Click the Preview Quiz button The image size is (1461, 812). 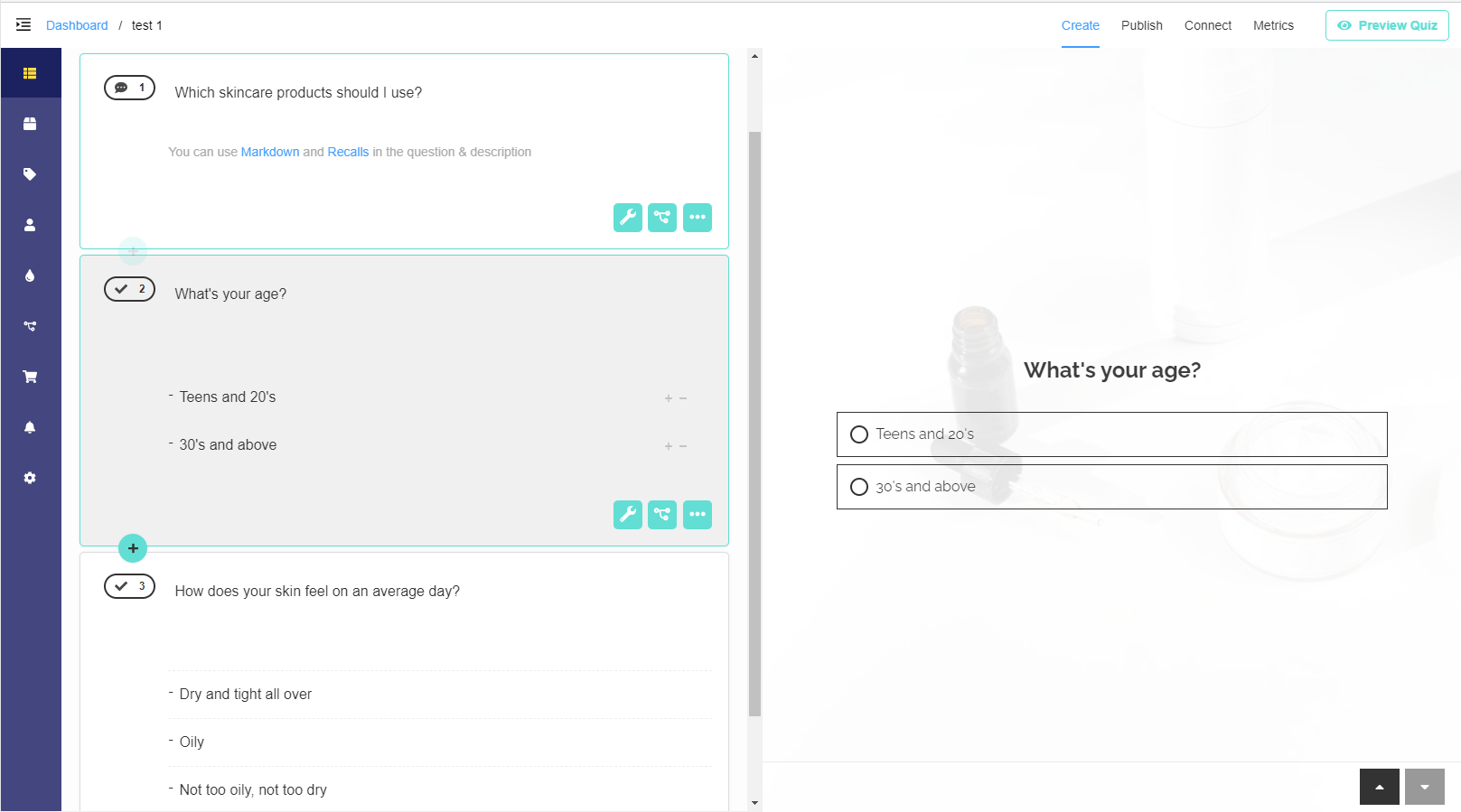point(1387,25)
